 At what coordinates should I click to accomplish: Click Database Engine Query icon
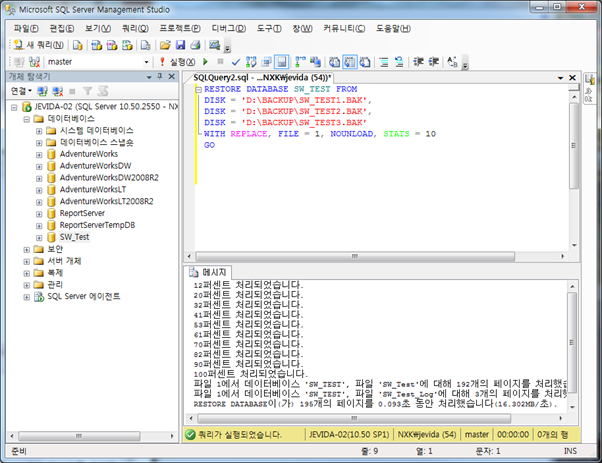(x=77, y=45)
